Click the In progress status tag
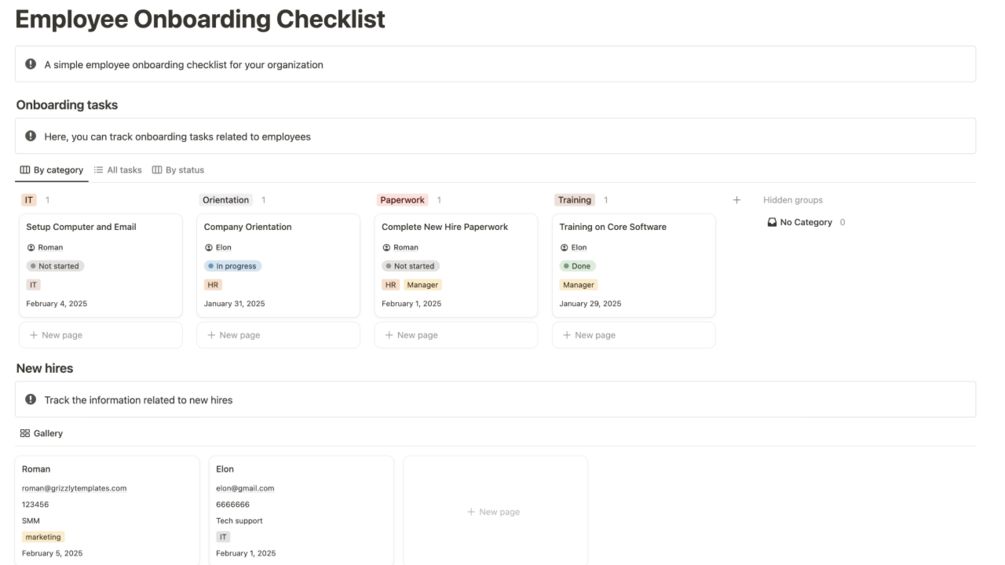1005x565 pixels. pyautogui.click(x=233, y=266)
